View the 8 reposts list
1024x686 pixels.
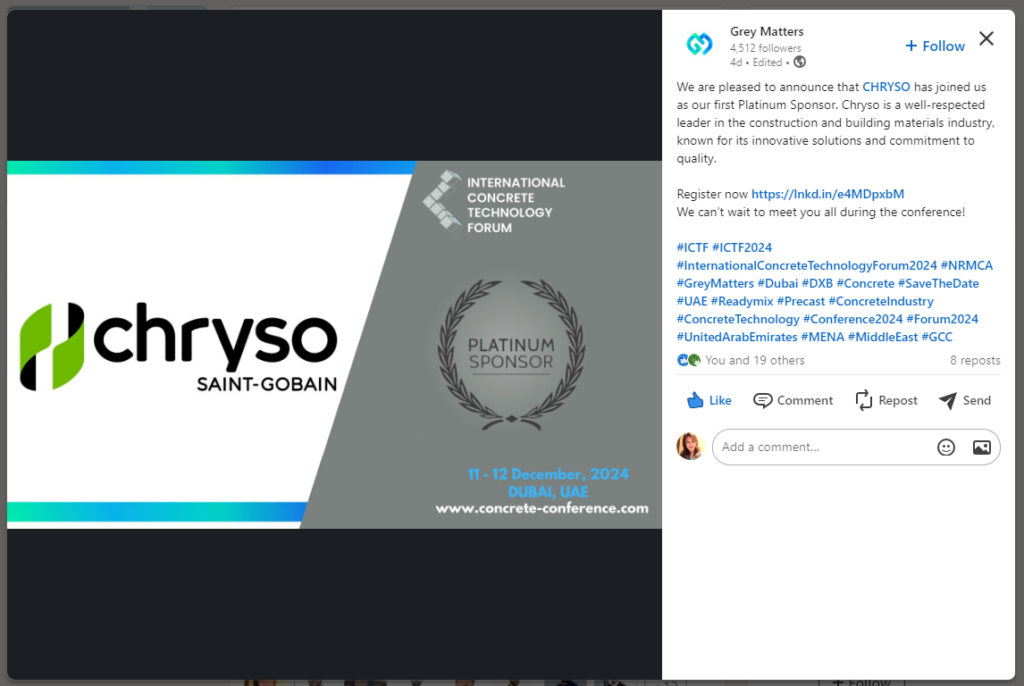(974, 360)
